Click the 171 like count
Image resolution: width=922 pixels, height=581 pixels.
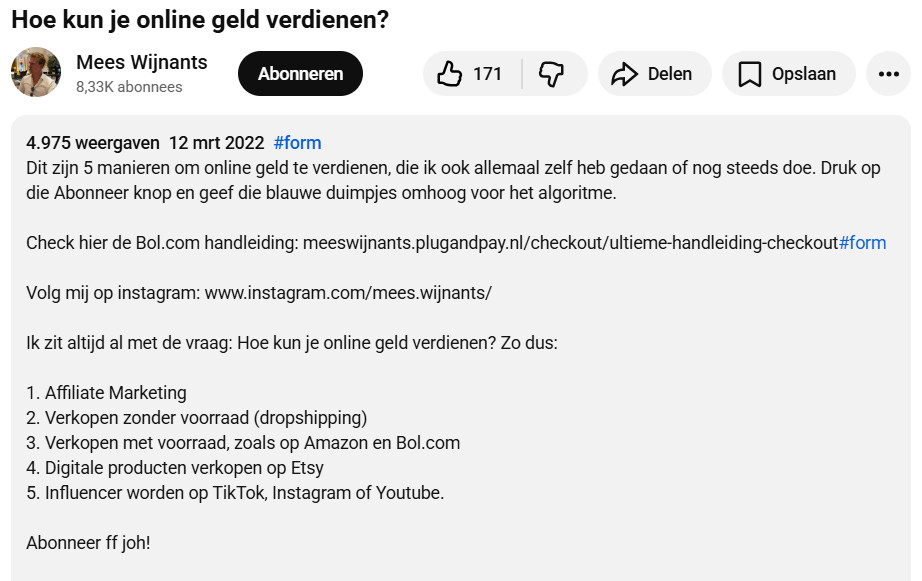coord(488,74)
